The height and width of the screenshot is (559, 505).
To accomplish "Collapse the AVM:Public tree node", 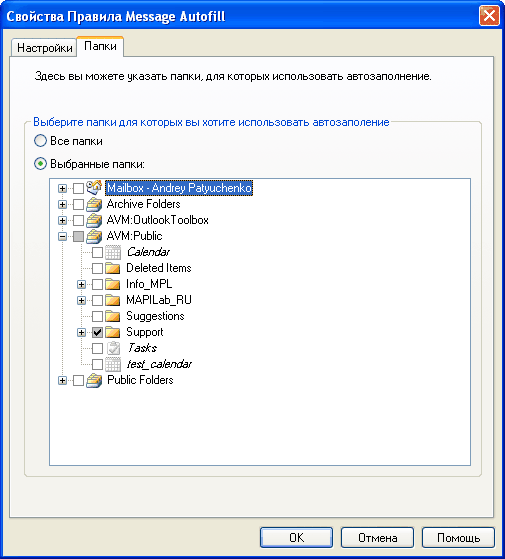I will click(x=62, y=236).
